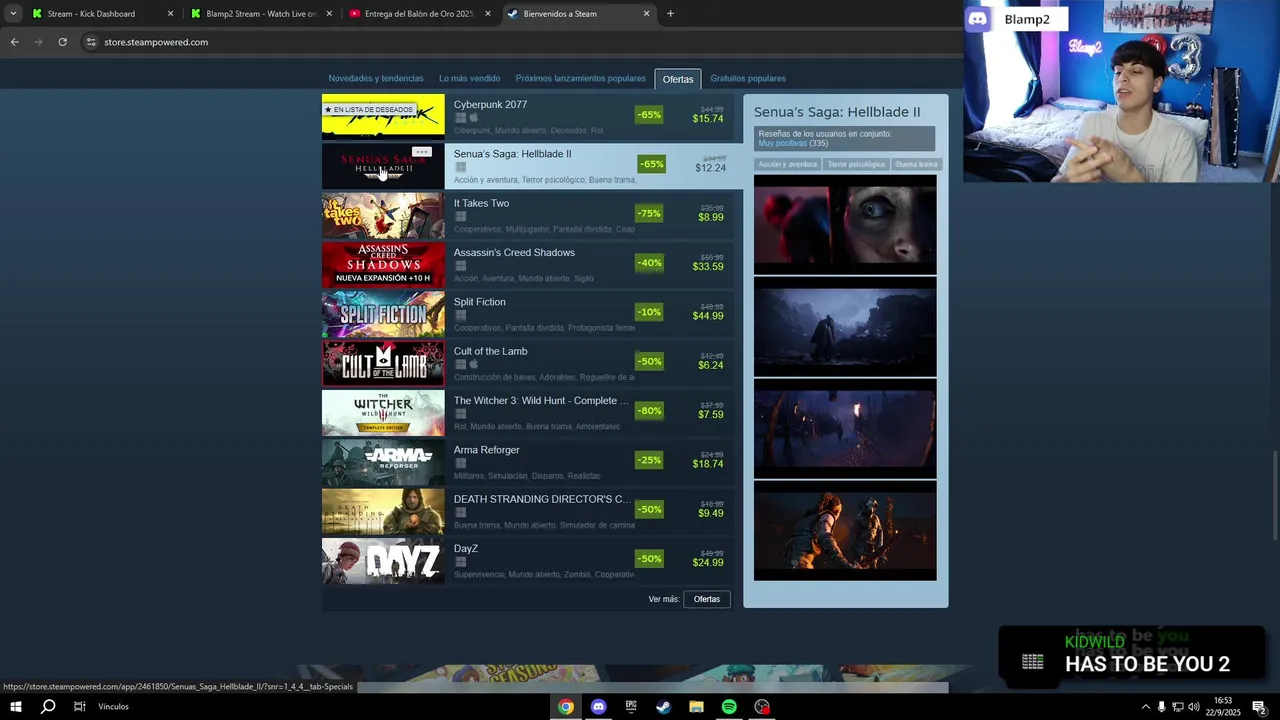Screen dimensions: 1280x720
Task: Open Discord from the taskbar
Action: click(x=598, y=707)
